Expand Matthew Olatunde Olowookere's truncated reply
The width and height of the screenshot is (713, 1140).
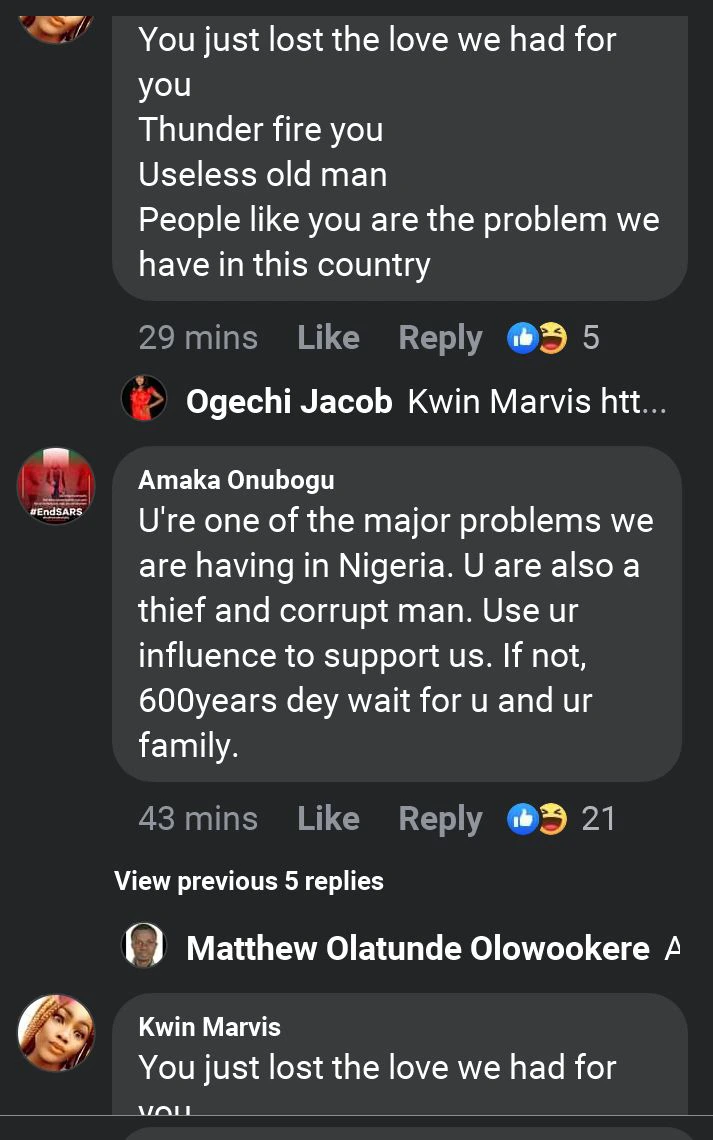673,948
